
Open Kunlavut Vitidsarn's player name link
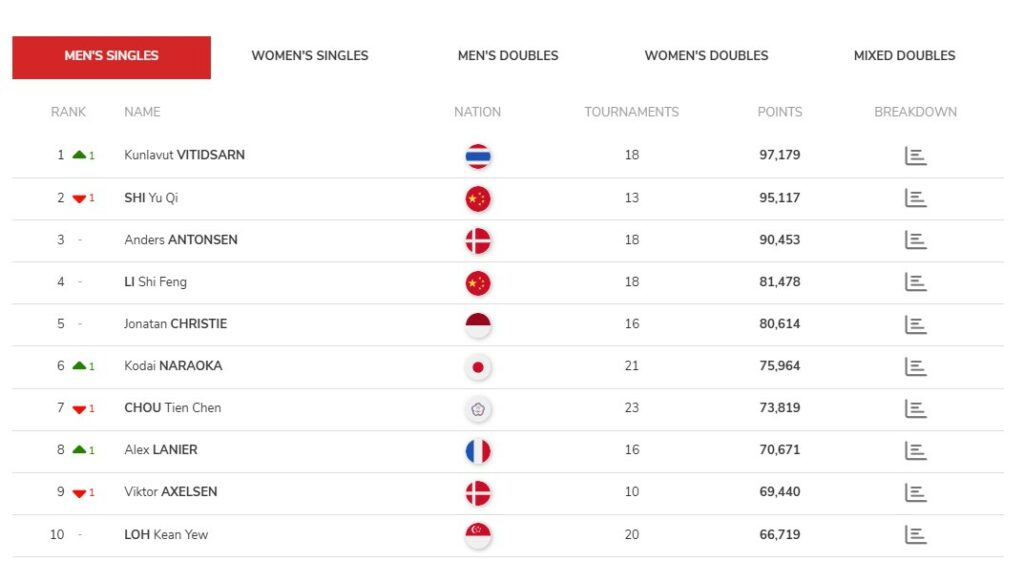coord(185,155)
